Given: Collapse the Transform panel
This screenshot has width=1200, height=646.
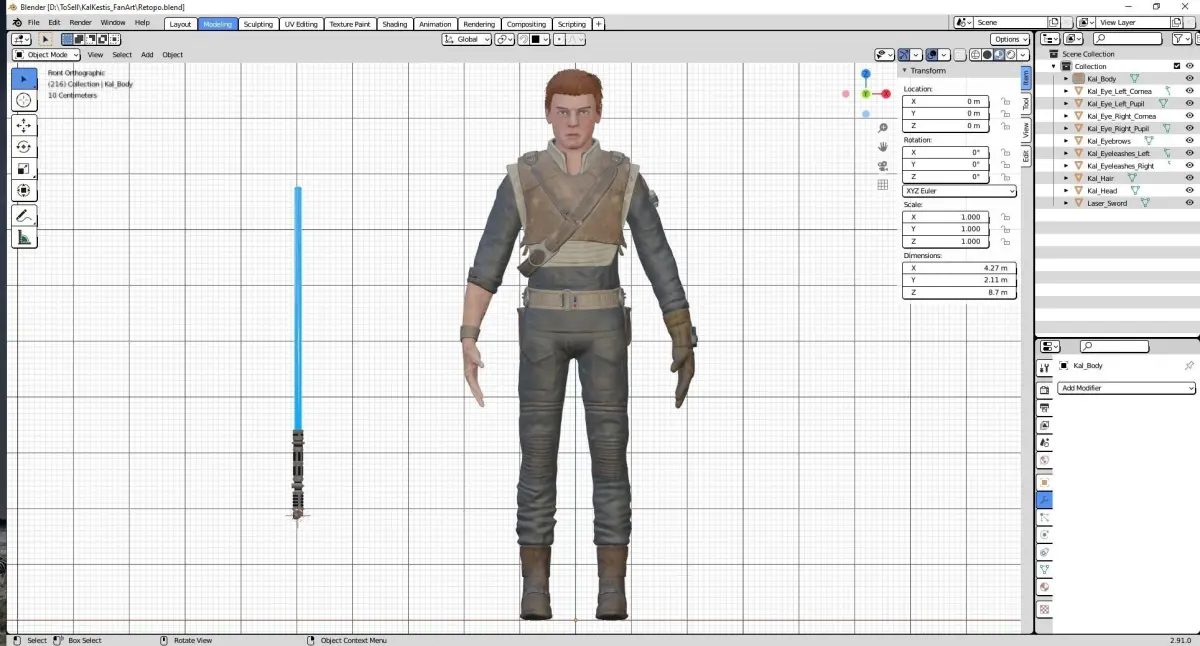Looking at the screenshot, I should [x=905, y=71].
